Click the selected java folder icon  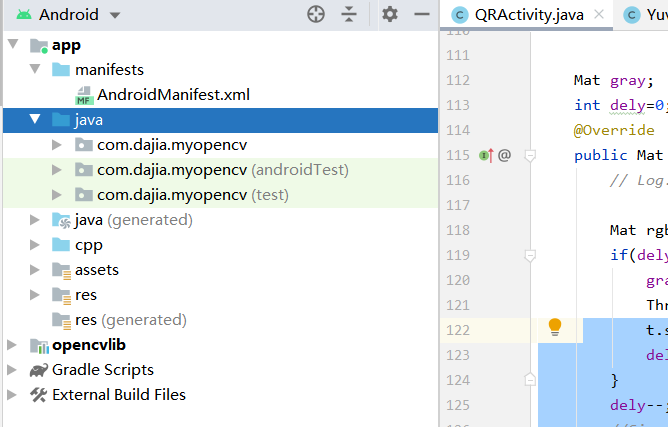click(x=61, y=120)
